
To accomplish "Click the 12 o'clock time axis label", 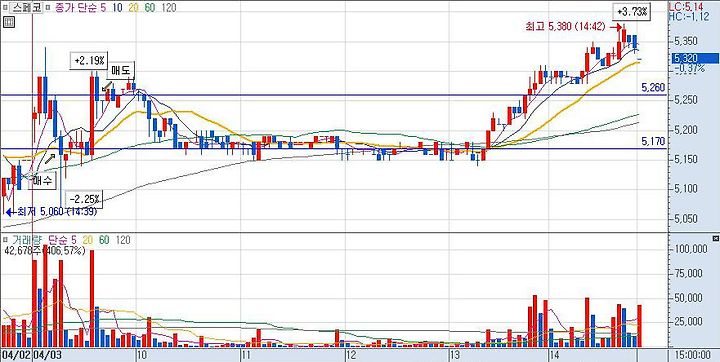I will (351, 355).
